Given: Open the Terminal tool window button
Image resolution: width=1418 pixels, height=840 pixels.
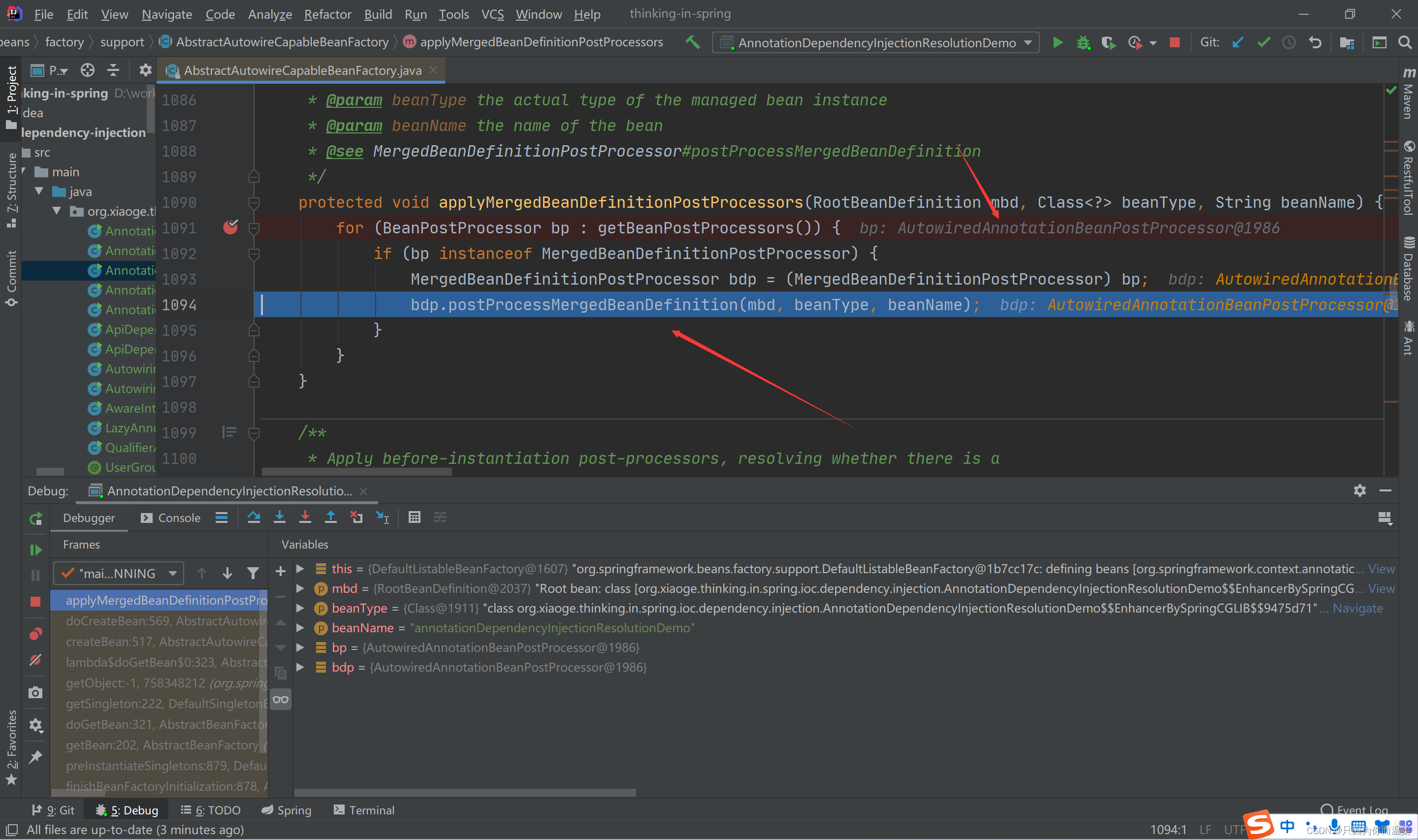Looking at the screenshot, I should tap(364, 810).
